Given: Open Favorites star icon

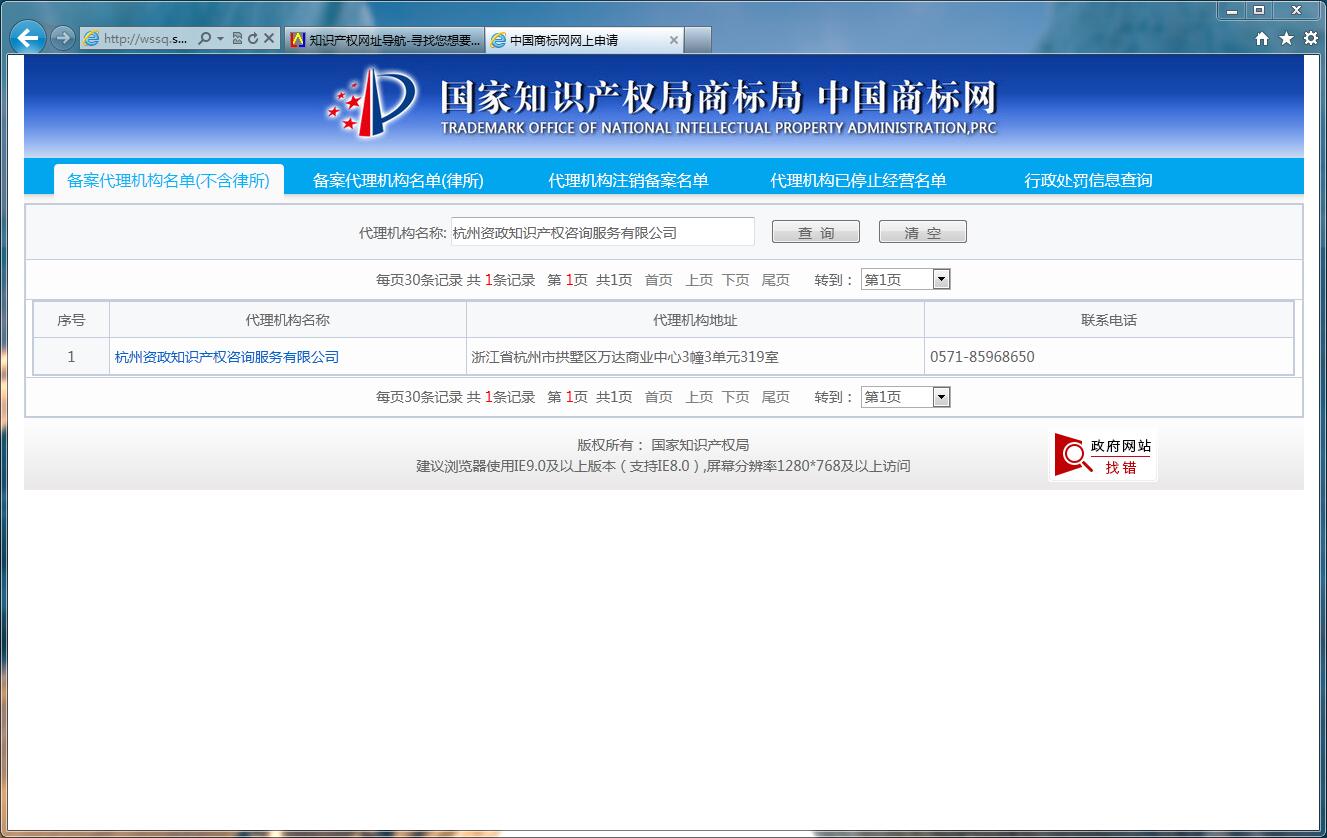Looking at the screenshot, I should [1286, 39].
